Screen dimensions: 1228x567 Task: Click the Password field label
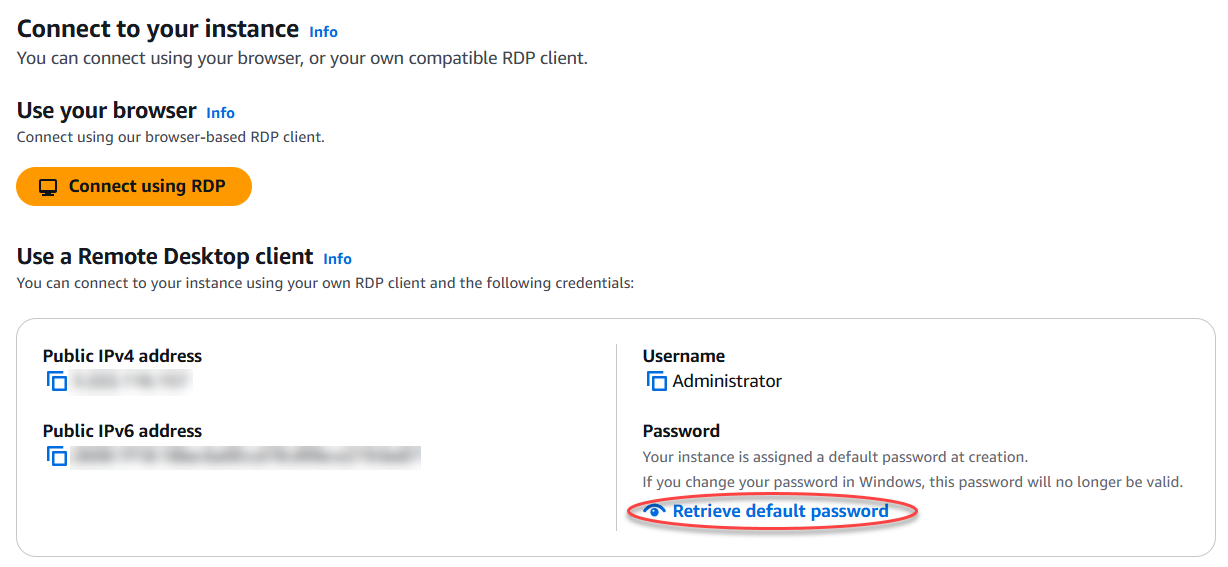pos(680,431)
